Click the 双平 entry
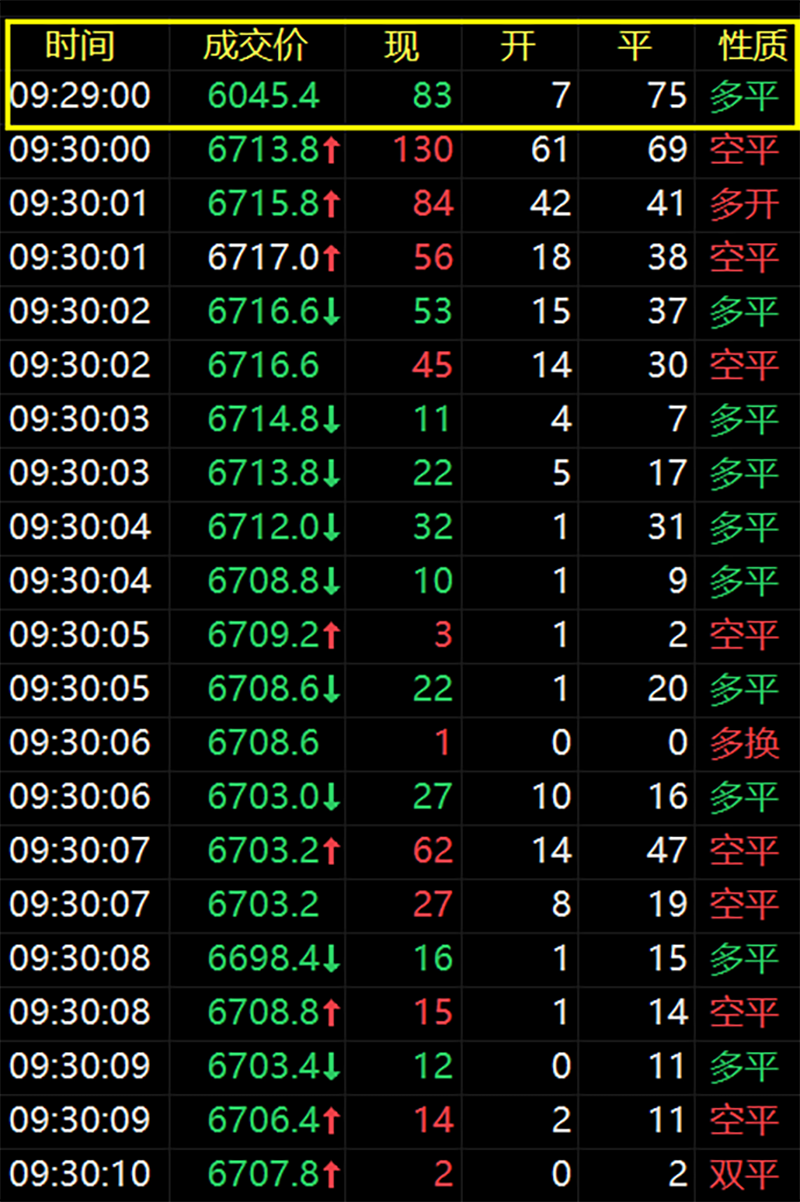The width and height of the screenshot is (800, 1202). (x=744, y=1174)
